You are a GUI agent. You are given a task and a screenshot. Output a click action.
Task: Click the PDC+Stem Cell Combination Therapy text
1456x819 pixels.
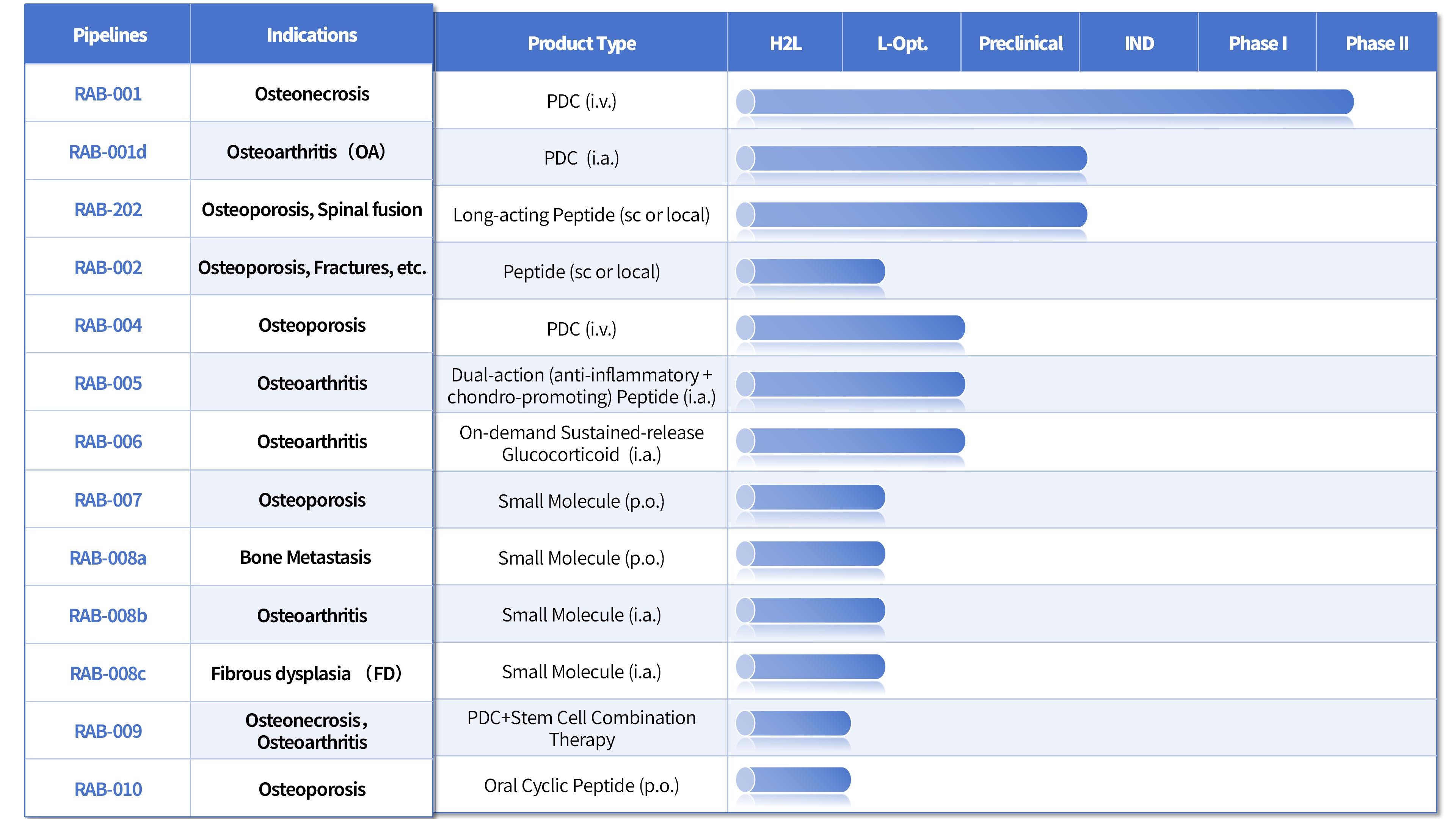[x=581, y=728]
